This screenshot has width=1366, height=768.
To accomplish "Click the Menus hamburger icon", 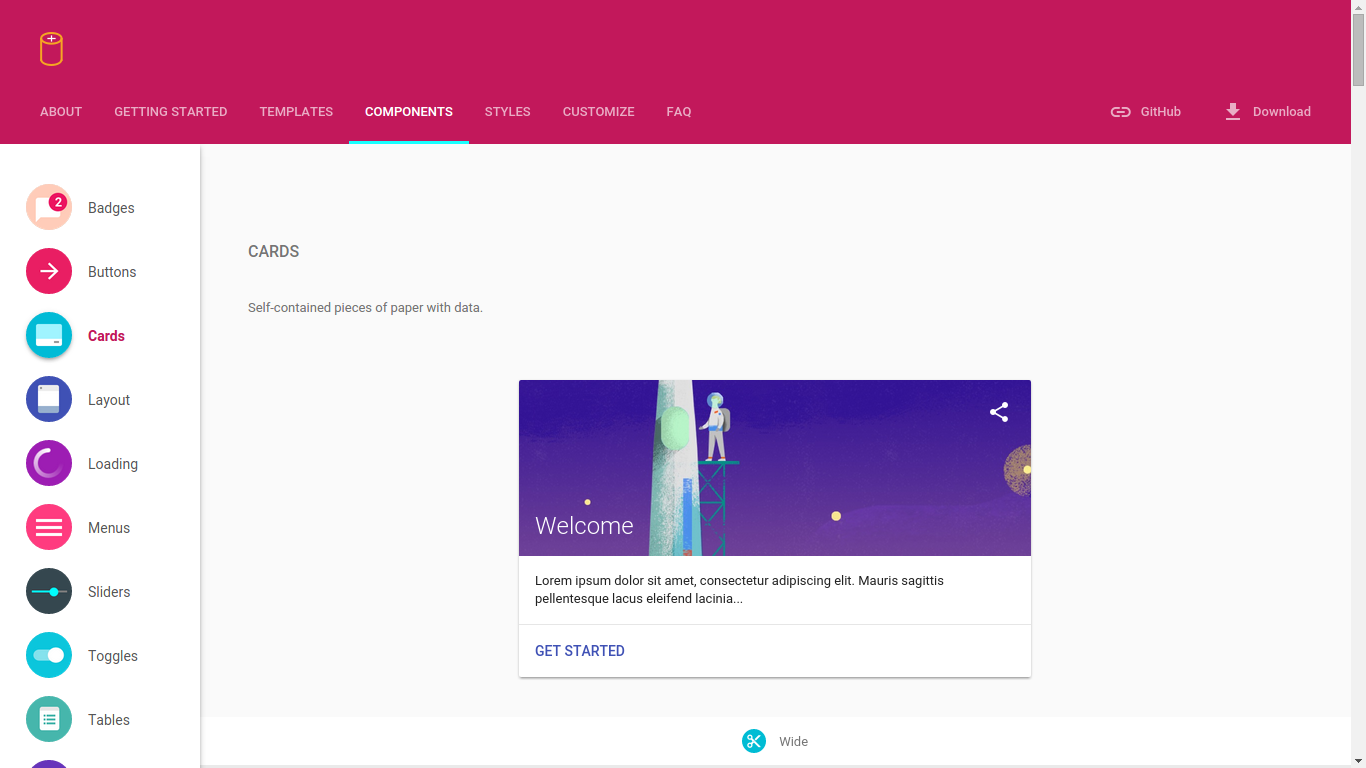I will point(48,527).
